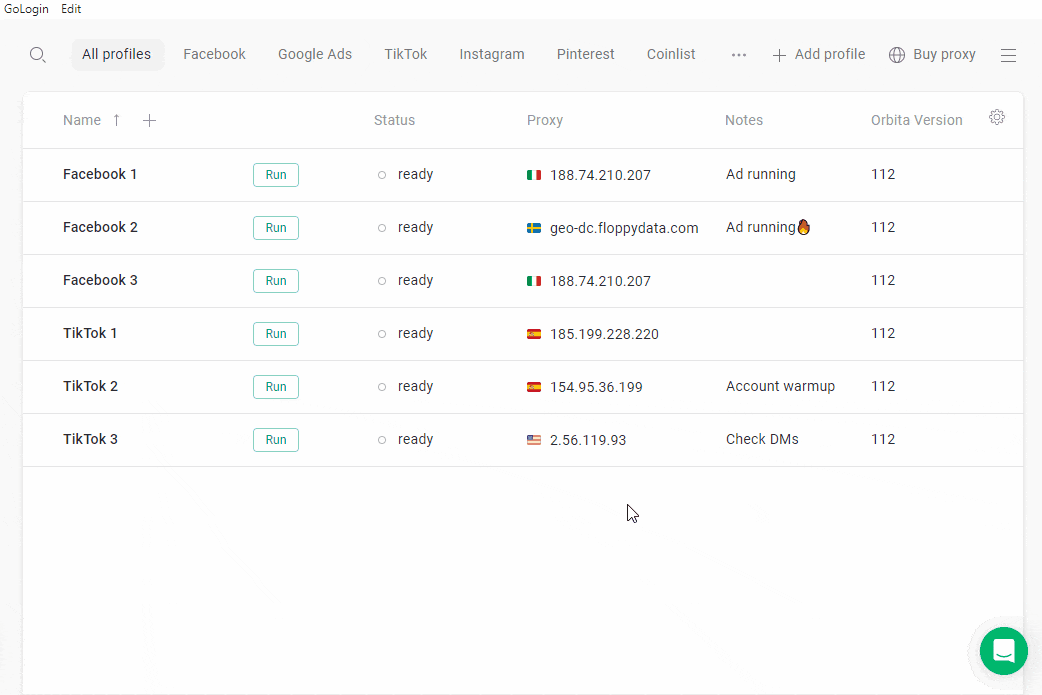Image resolution: width=1042 pixels, height=695 pixels.
Task: Click proxy 185.199.228.220
Action: click(x=604, y=334)
